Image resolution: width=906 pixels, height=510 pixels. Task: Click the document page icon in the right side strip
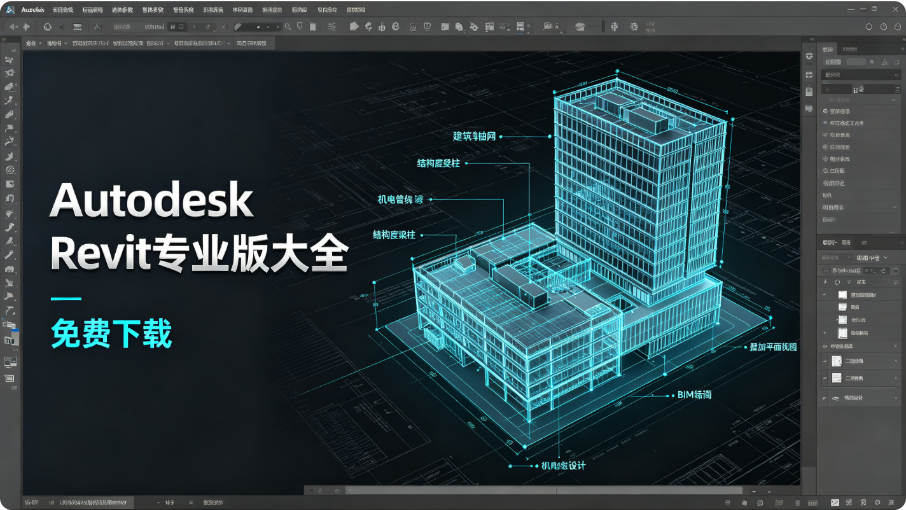tap(809, 92)
